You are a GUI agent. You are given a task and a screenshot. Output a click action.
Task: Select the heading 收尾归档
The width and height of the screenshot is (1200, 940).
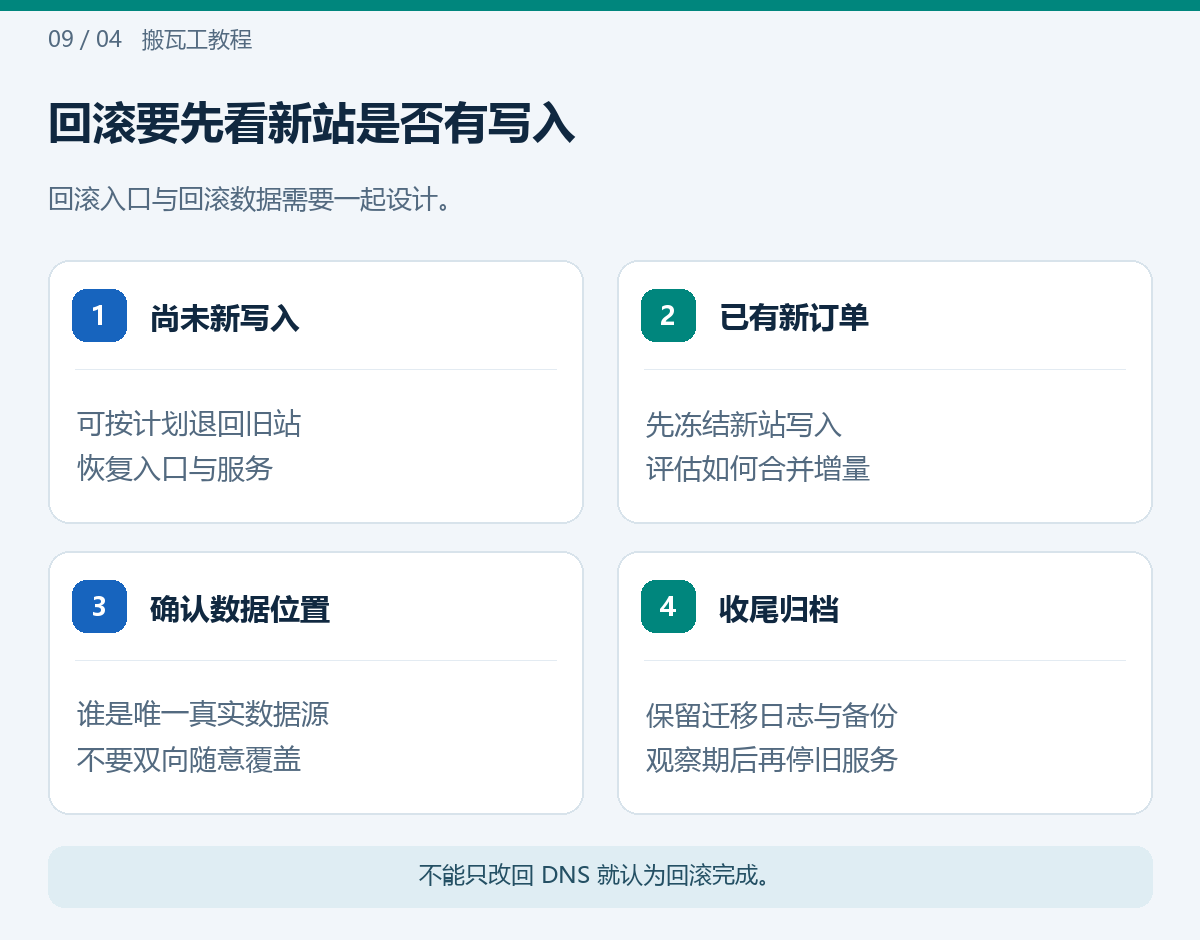point(779,609)
